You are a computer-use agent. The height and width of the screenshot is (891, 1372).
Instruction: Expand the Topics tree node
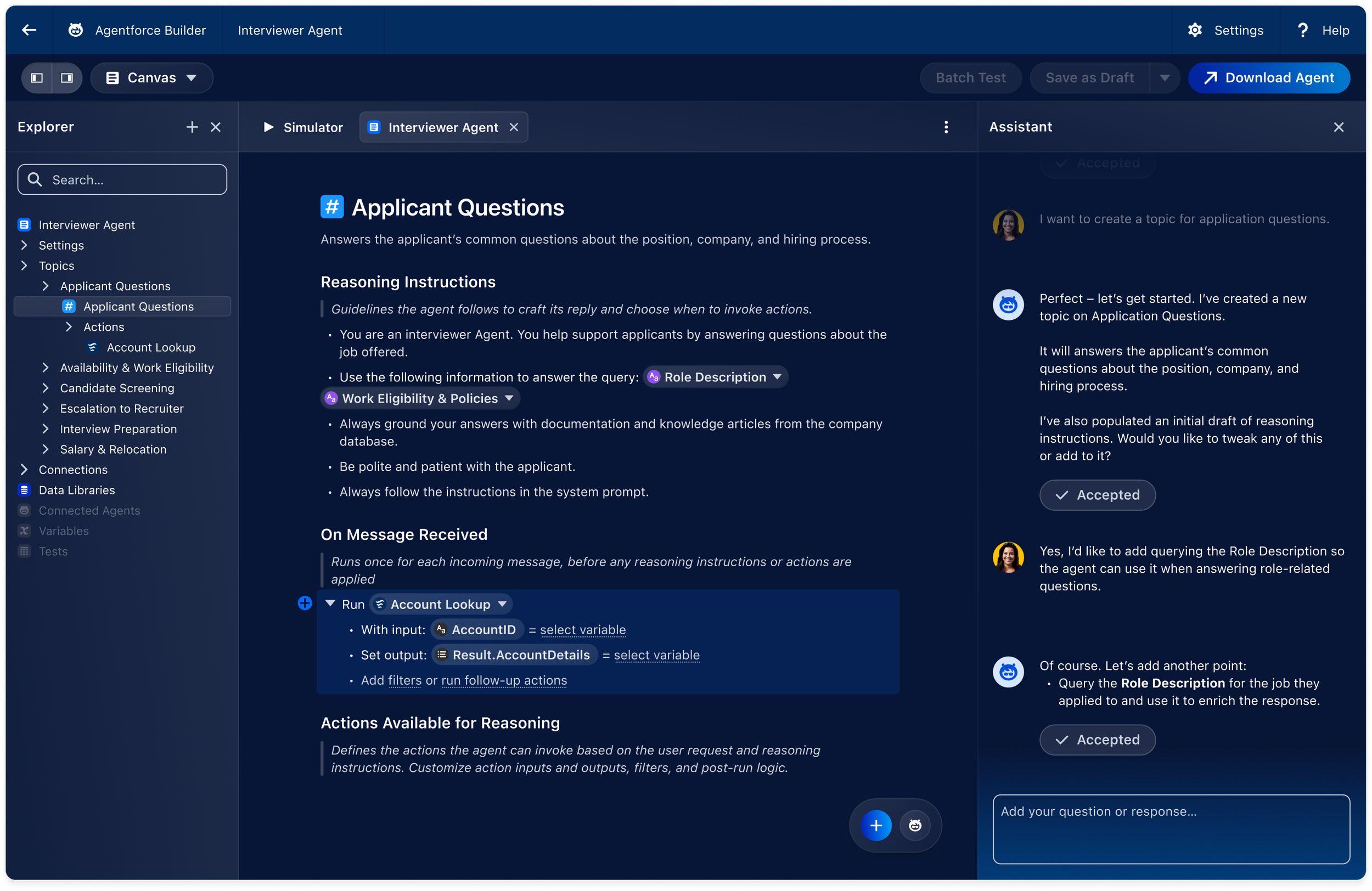[x=24, y=265]
